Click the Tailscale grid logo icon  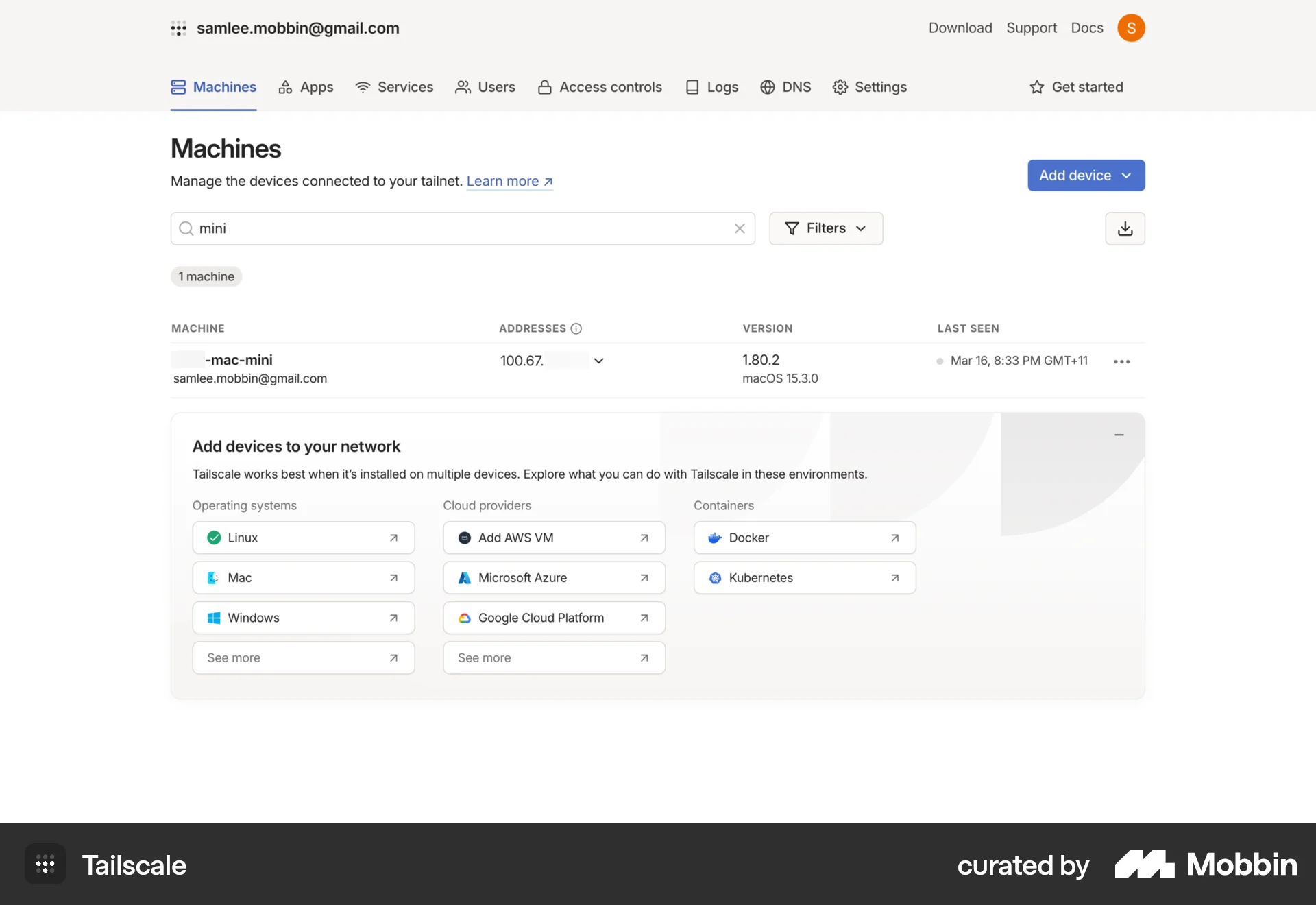tap(179, 28)
